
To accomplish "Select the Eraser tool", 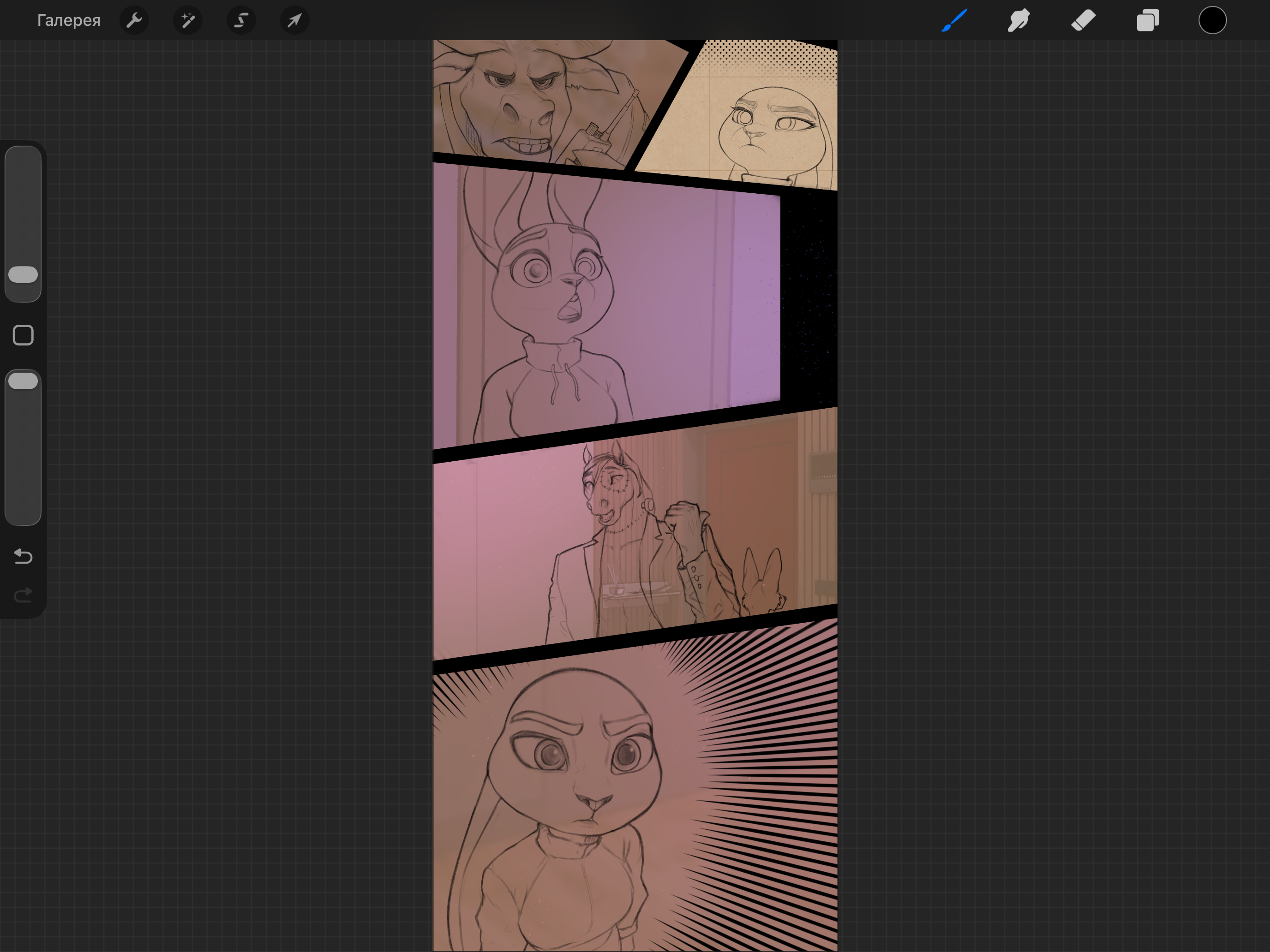I will click(x=1084, y=21).
